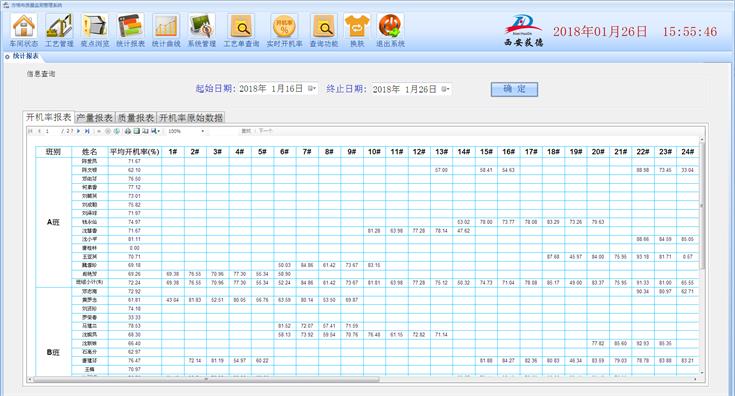Open the 查询功能 search icon
735x396 pixels.
coord(323,30)
